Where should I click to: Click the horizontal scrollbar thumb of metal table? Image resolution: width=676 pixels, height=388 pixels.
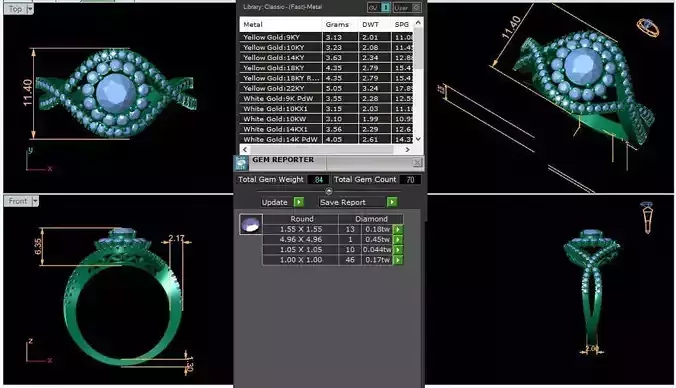point(321,150)
